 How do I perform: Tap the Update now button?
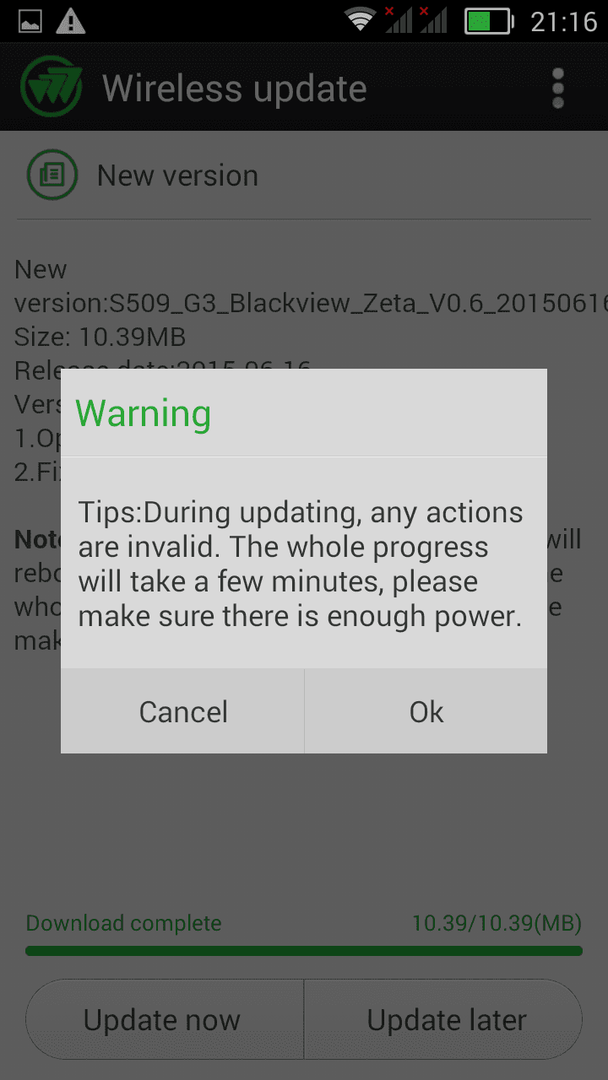[x=164, y=1019]
